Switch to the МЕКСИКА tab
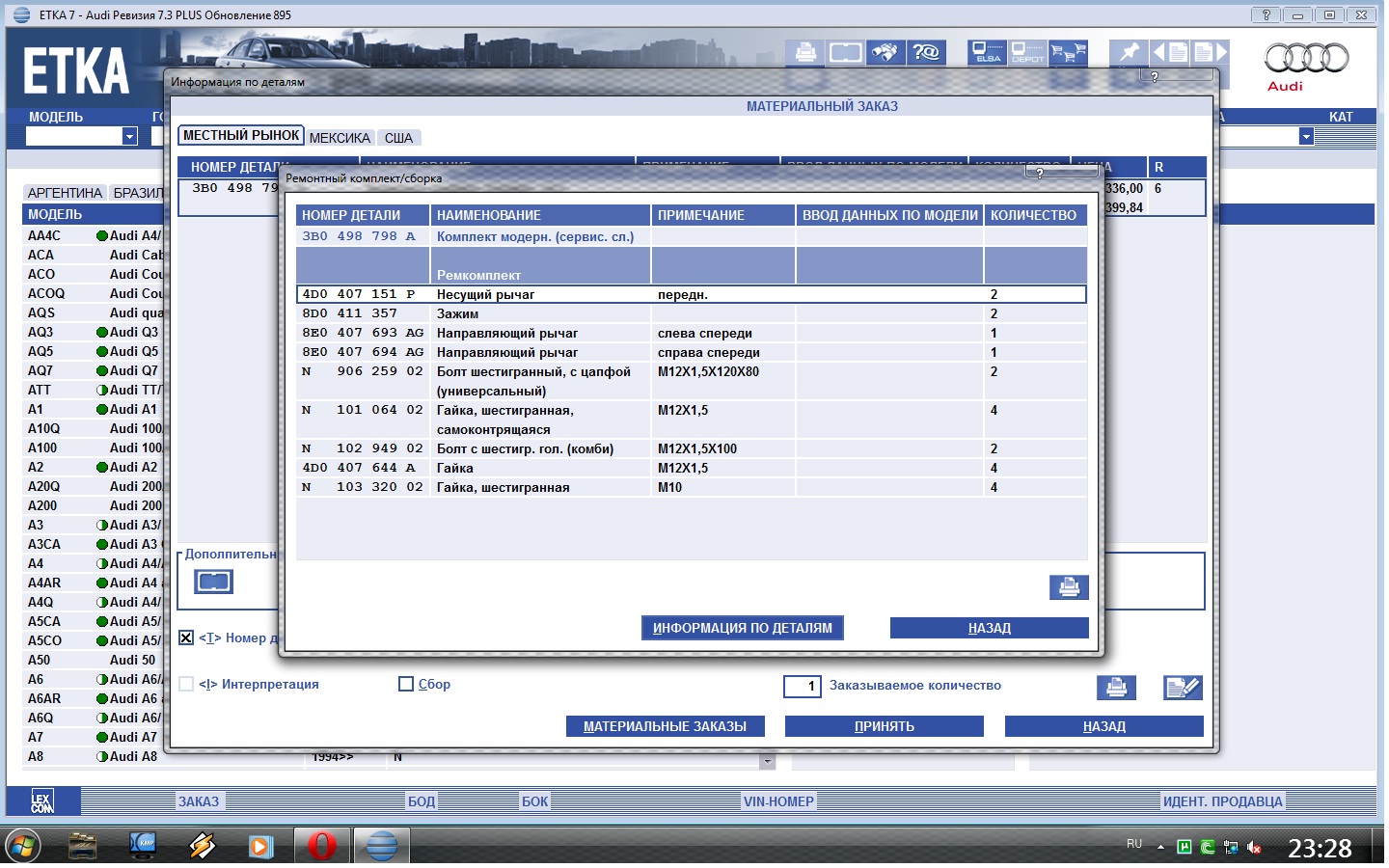The image size is (1389, 868). tap(340, 138)
